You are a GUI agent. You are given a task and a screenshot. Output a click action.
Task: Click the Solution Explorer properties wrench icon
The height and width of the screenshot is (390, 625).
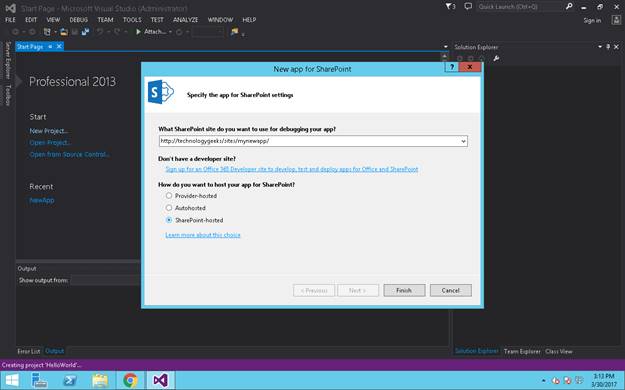pyautogui.click(x=496, y=59)
